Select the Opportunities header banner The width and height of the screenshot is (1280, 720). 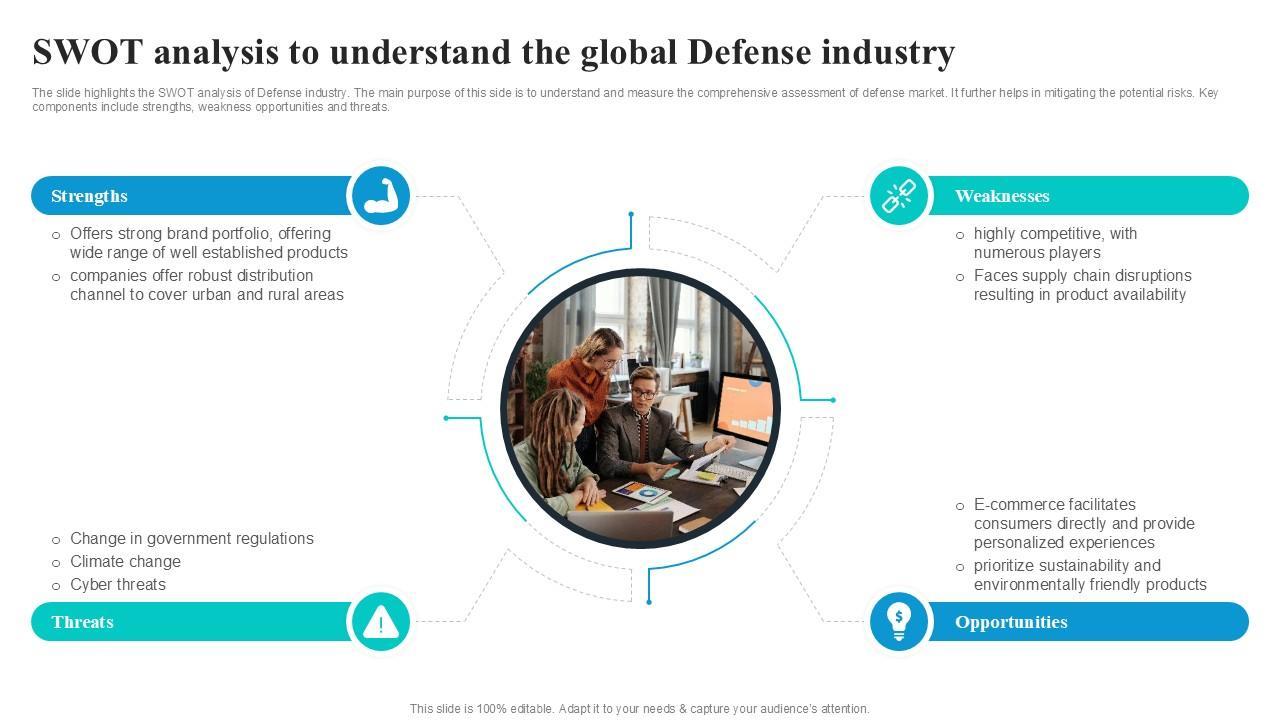1089,622
